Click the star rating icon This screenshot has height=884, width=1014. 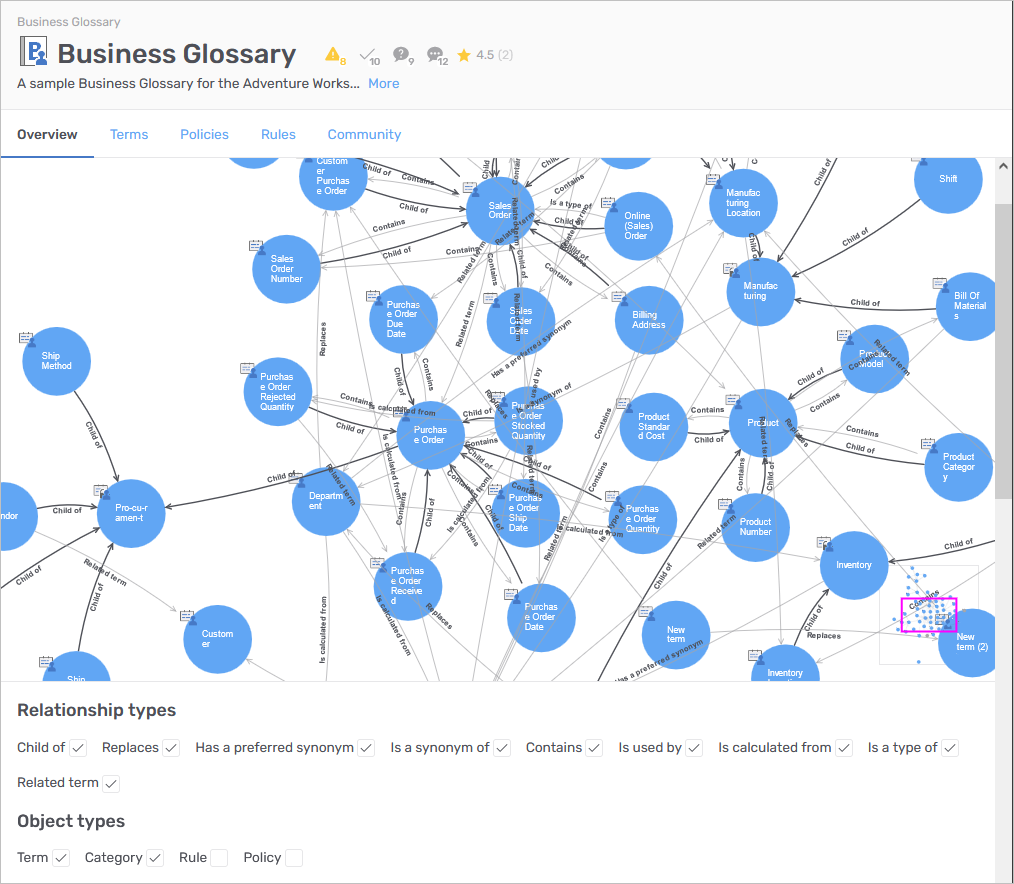coord(464,55)
